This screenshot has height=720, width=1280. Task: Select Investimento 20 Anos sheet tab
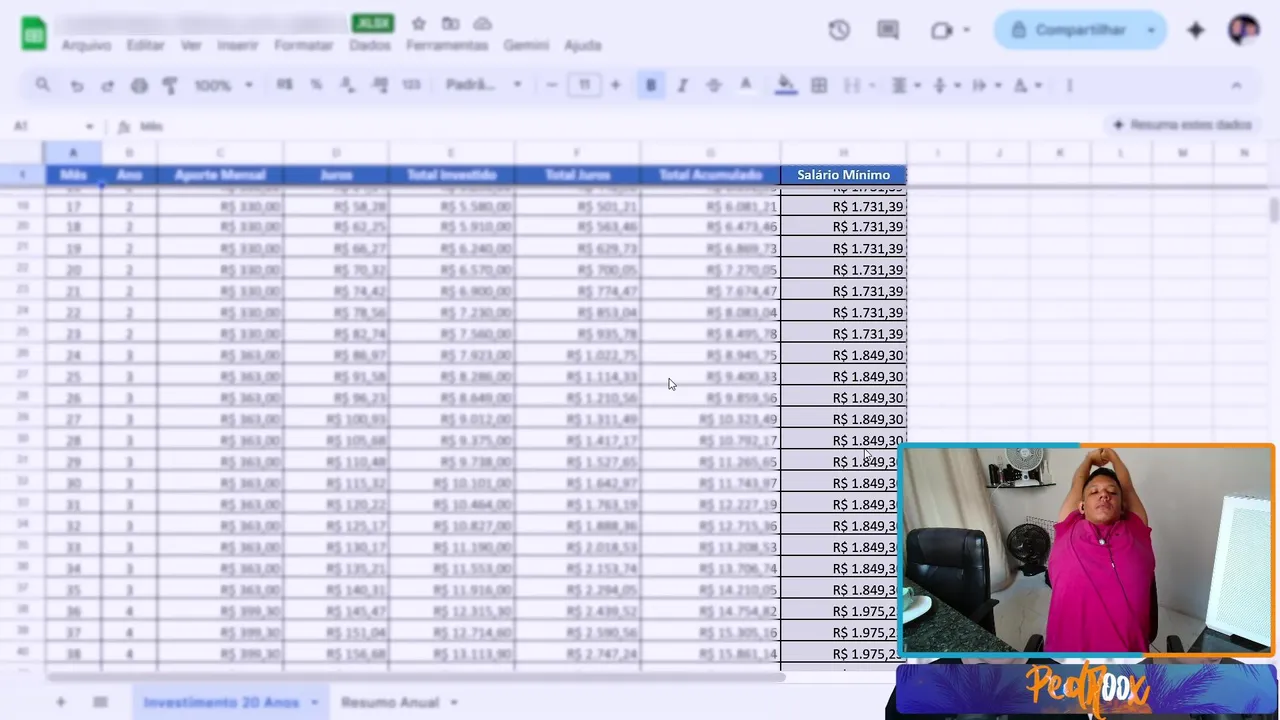pyautogui.click(x=222, y=703)
